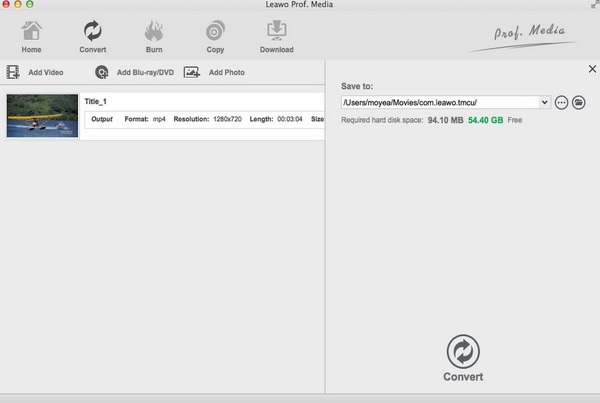Switch to the Convert module

(93, 37)
